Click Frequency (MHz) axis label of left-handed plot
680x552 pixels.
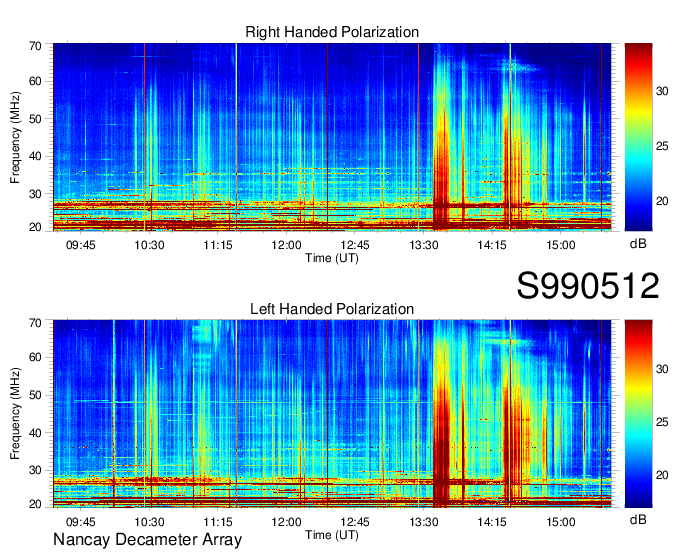point(15,414)
